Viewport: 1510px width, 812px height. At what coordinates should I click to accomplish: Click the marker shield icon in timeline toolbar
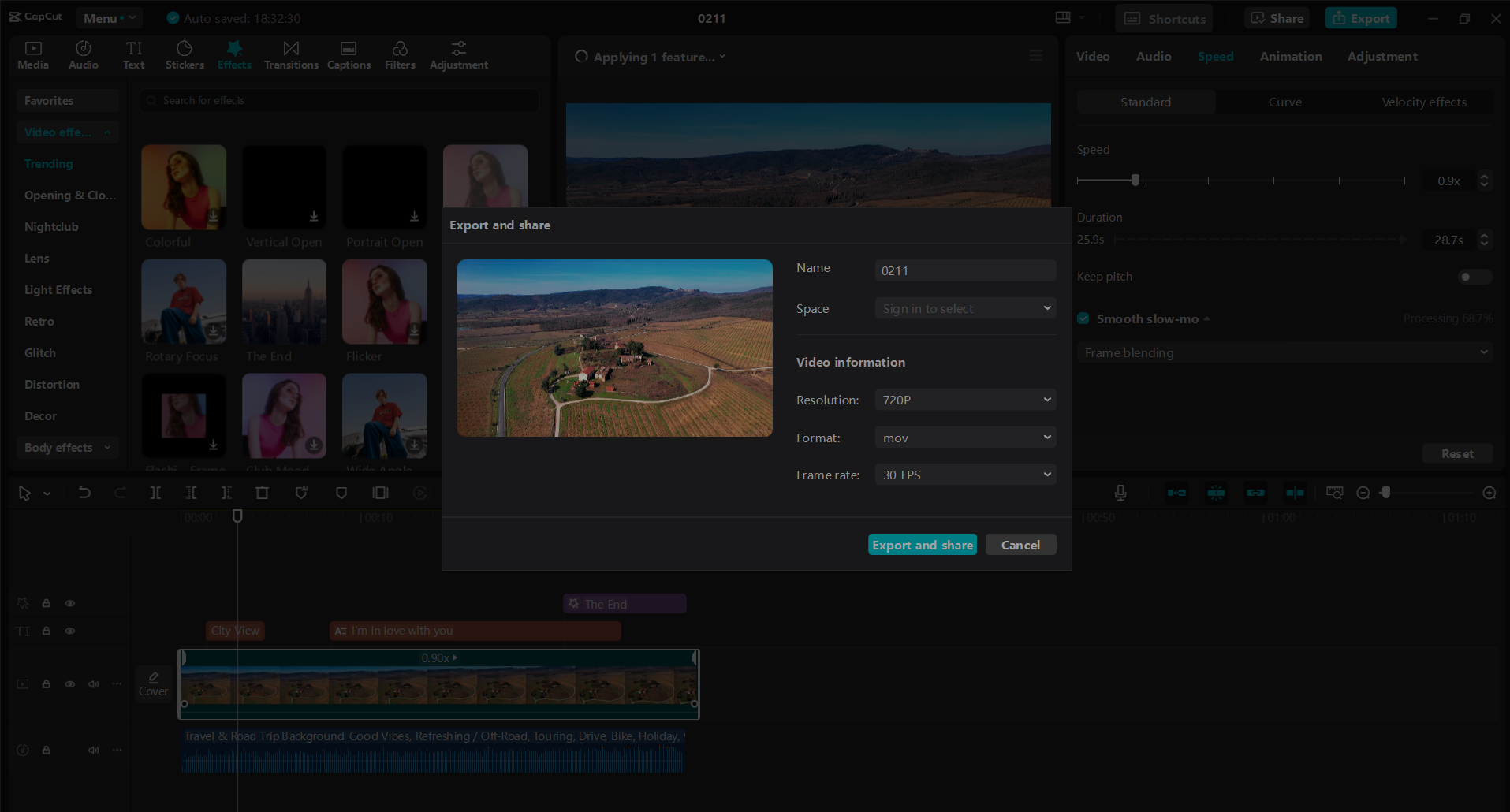(x=341, y=493)
